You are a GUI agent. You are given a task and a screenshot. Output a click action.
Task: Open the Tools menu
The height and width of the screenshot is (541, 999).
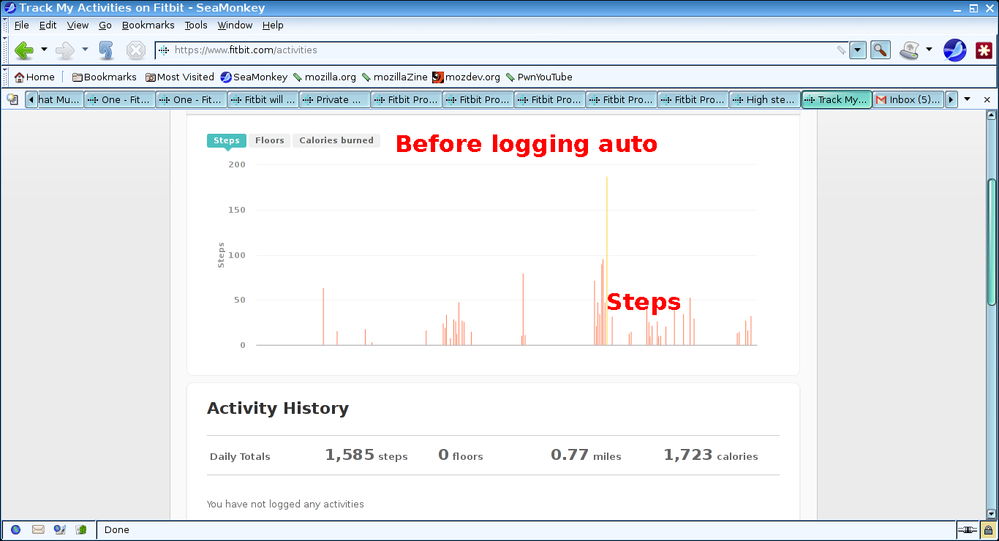(196, 25)
